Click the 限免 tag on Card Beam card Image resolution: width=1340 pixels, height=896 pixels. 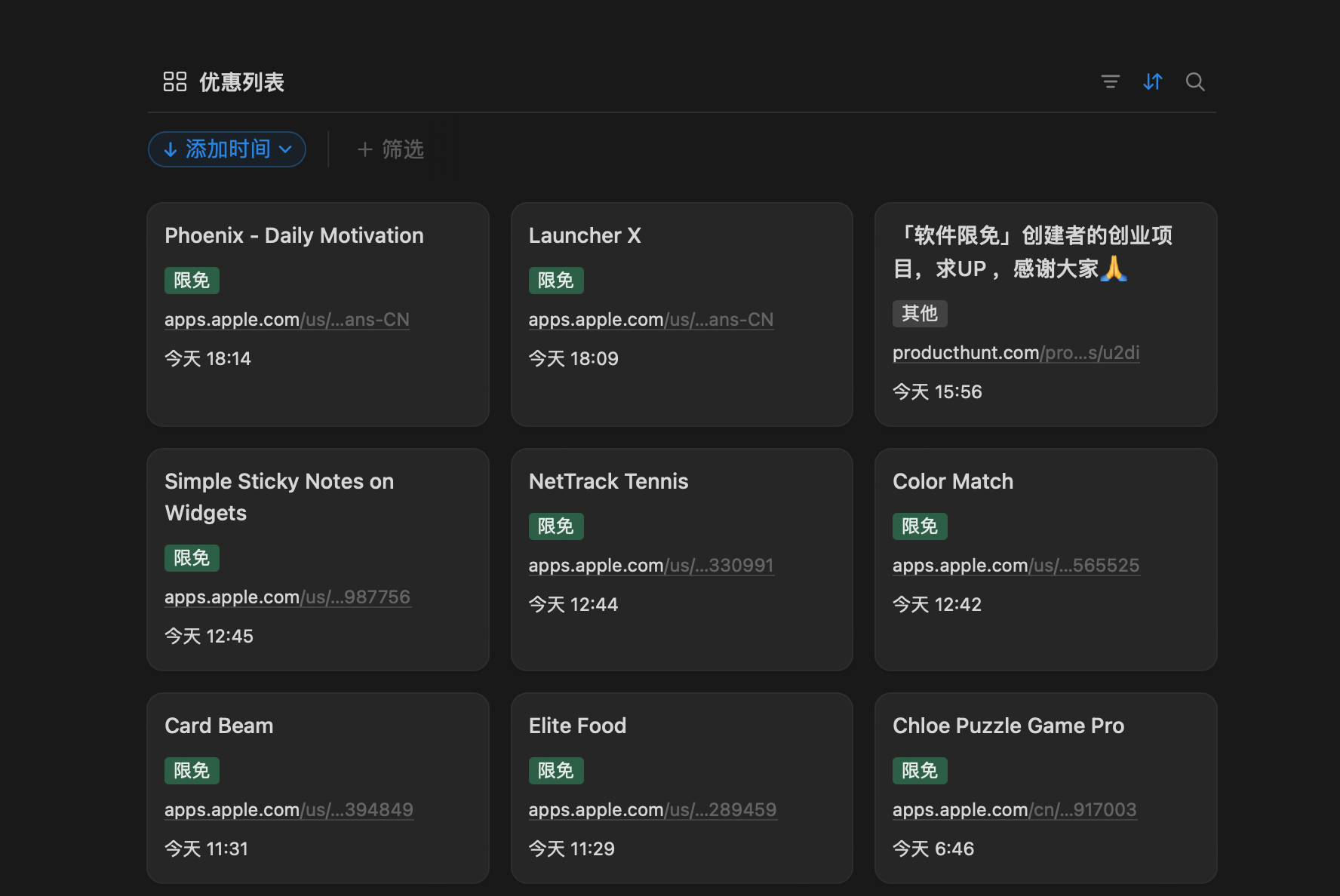click(192, 771)
